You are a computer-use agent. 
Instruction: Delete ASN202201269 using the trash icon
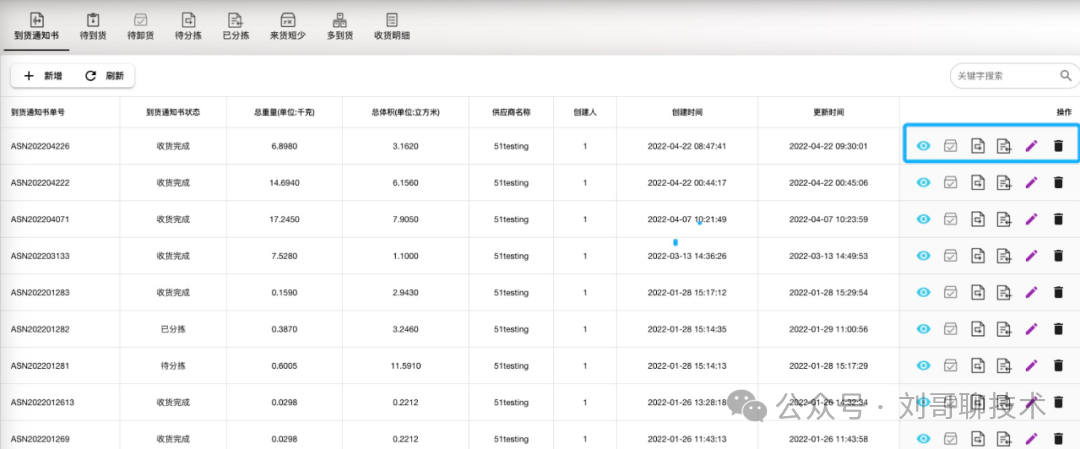pyautogui.click(x=1059, y=438)
